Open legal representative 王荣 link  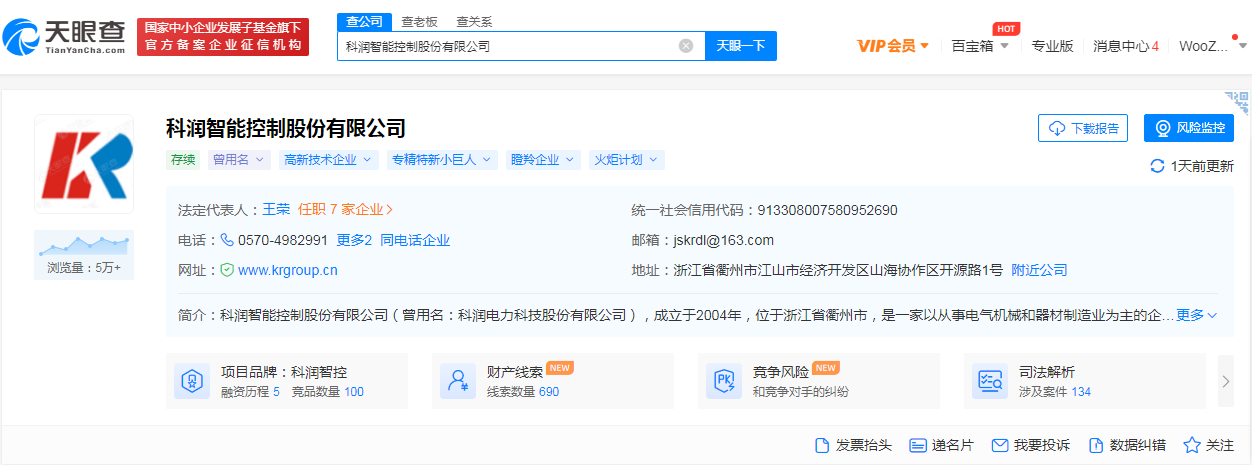pyautogui.click(x=276, y=210)
